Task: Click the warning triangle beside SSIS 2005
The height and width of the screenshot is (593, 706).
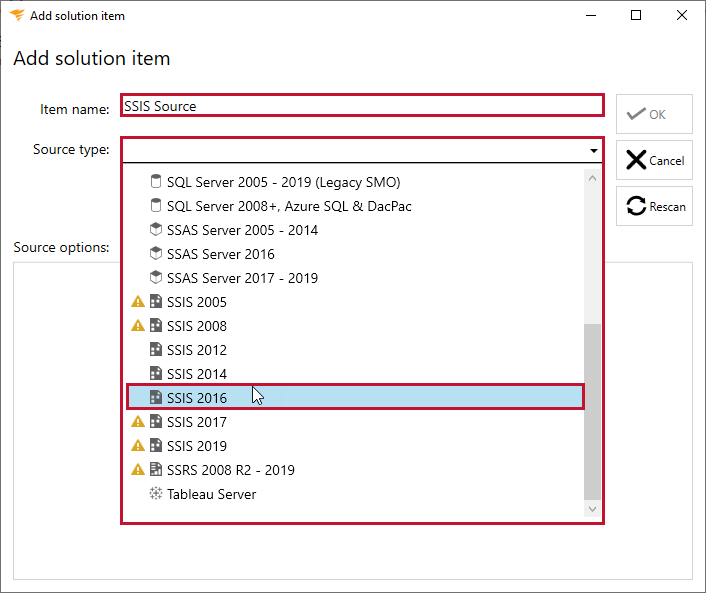Action: pyautogui.click(x=138, y=302)
